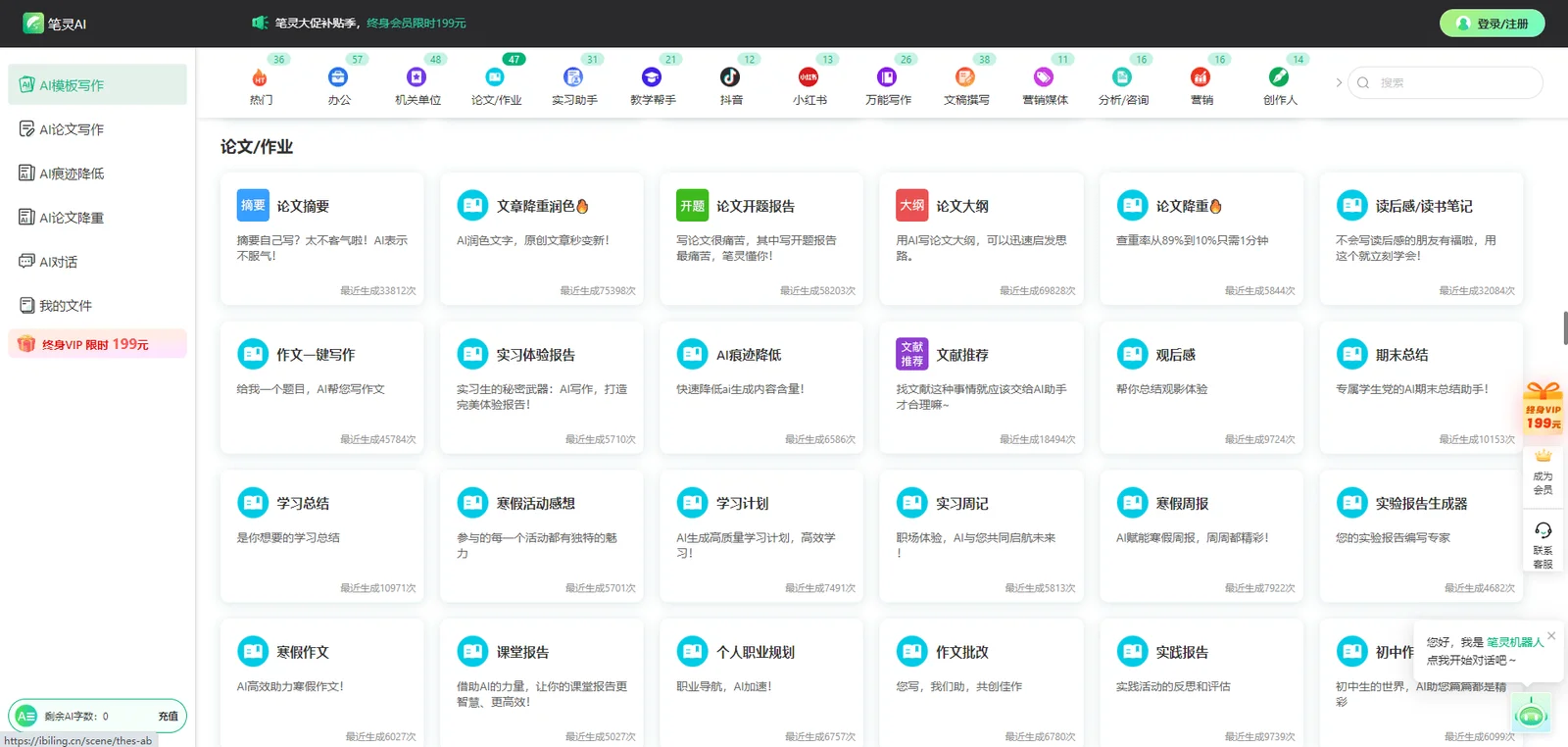Open the 作文一键写作 template
The image size is (1568, 747).
[322, 387]
